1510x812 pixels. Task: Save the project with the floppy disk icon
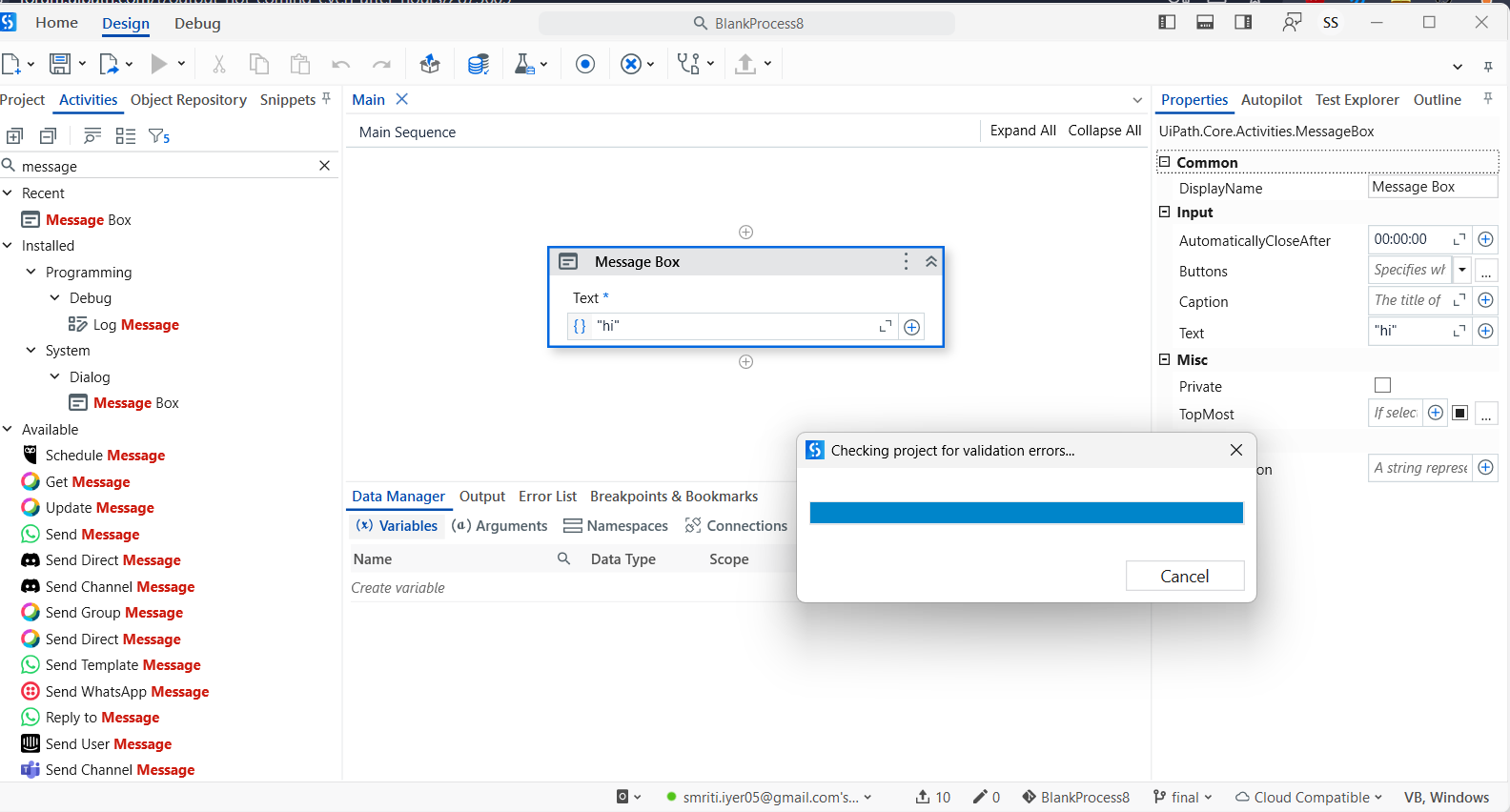[x=60, y=64]
